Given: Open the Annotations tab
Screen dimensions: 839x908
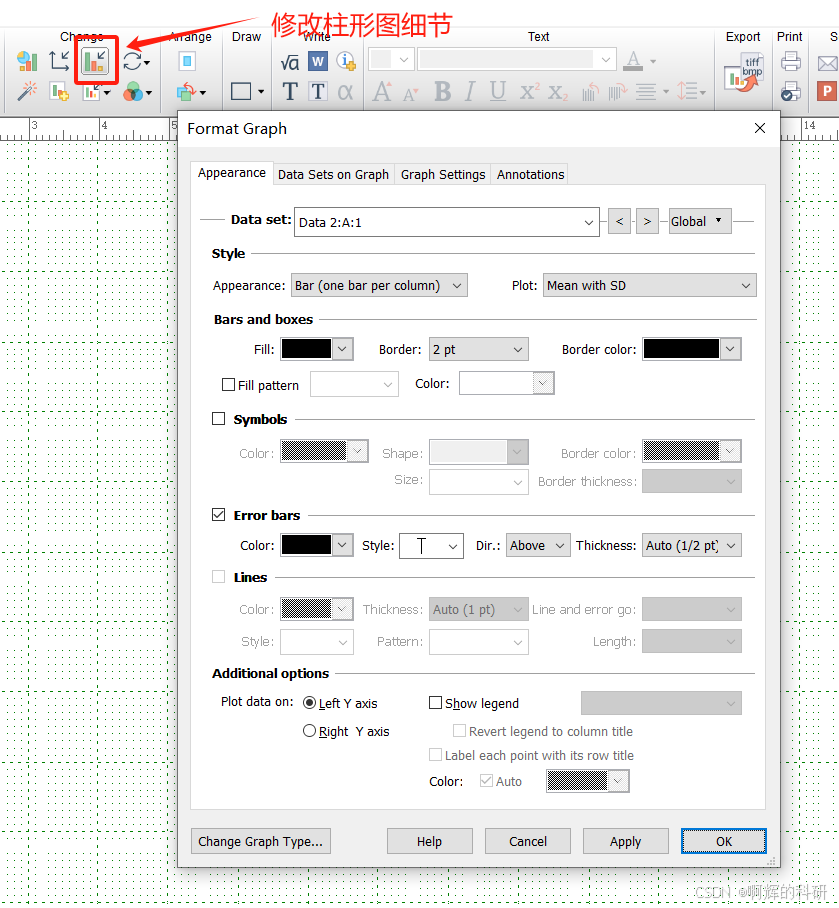Looking at the screenshot, I should (x=529, y=174).
